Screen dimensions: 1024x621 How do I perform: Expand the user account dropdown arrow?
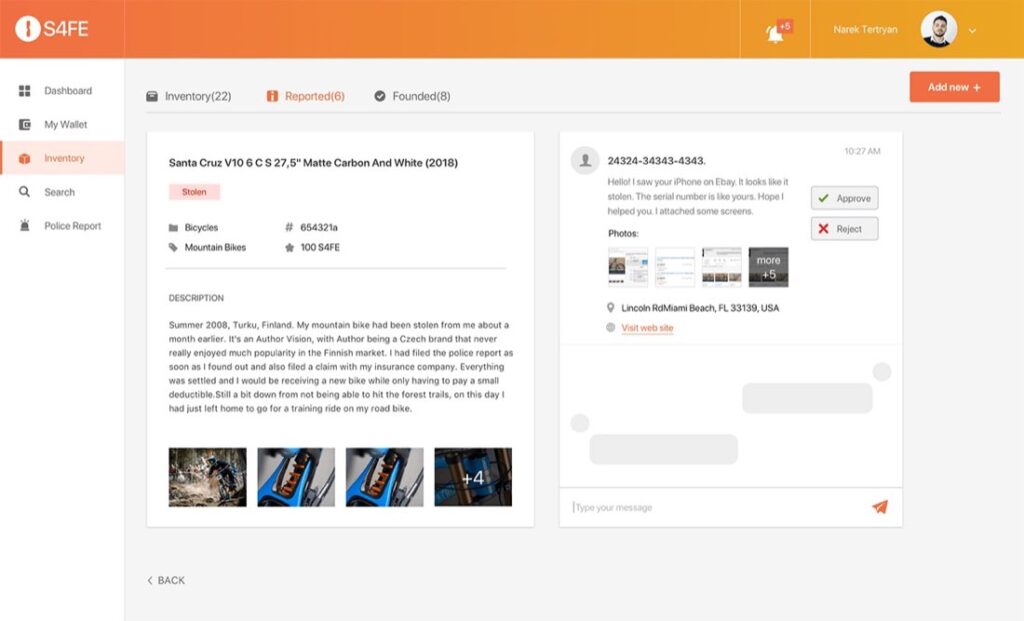click(972, 30)
